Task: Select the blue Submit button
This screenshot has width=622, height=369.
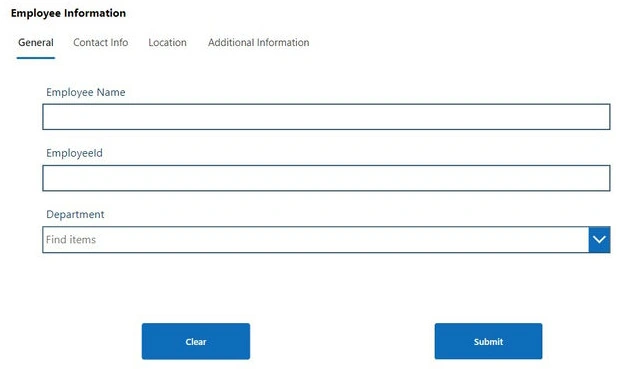Action: (x=488, y=341)
